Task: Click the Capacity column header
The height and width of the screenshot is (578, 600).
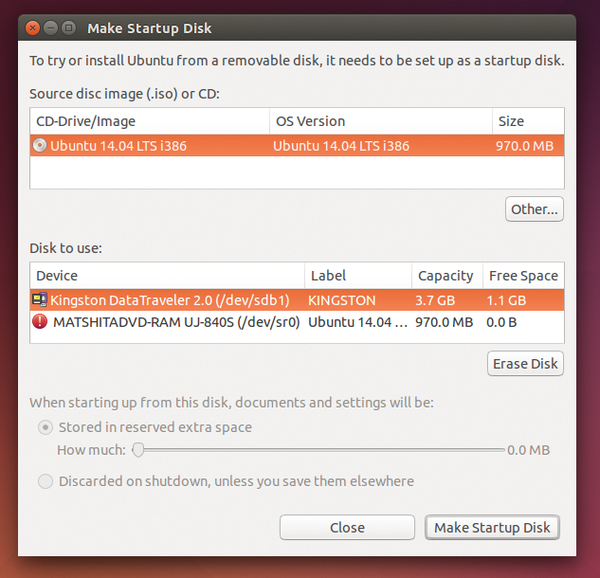Action: coord(445,275)
